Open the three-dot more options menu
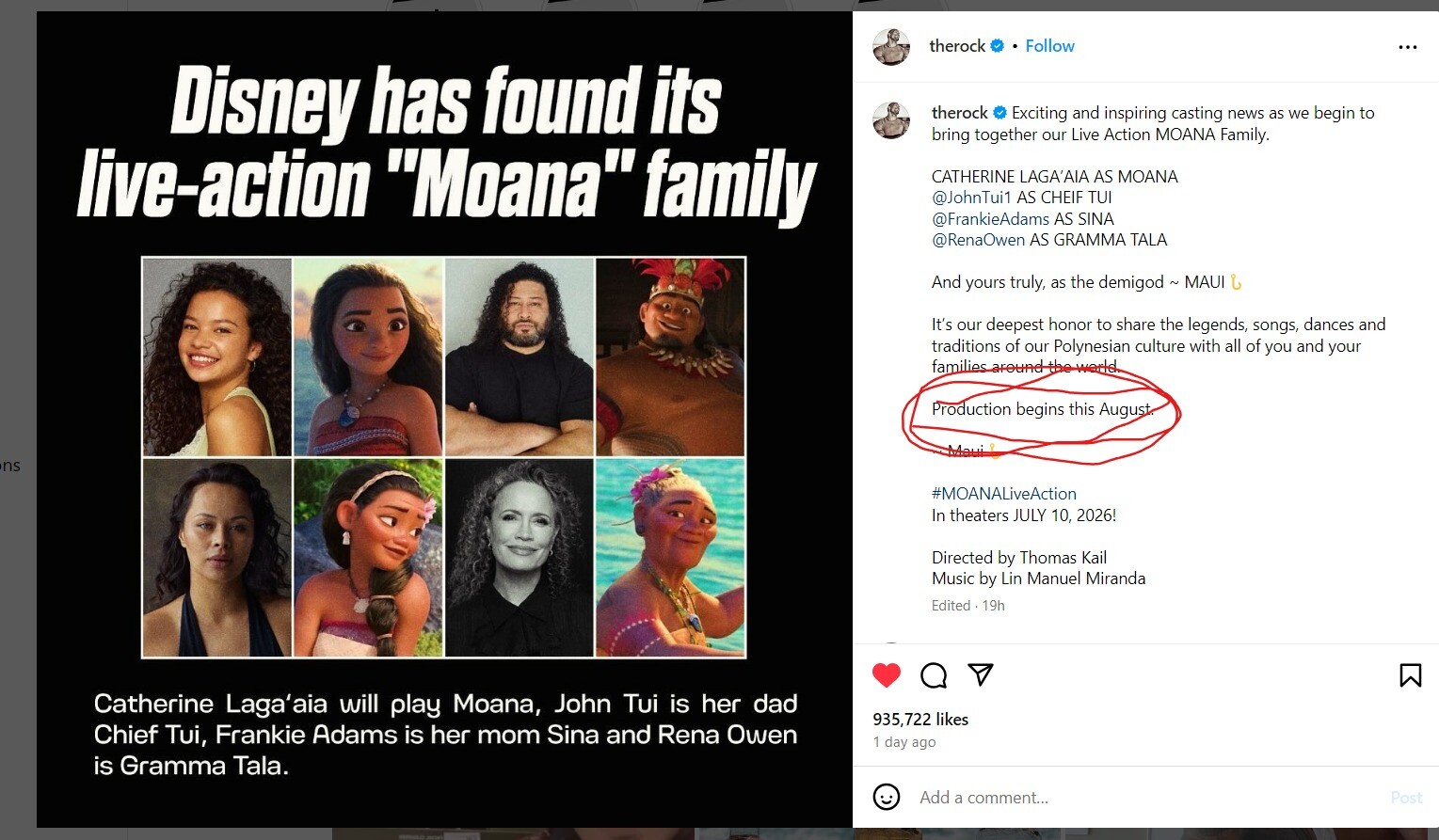The image size is (1439, 840). coord(1407,47)
